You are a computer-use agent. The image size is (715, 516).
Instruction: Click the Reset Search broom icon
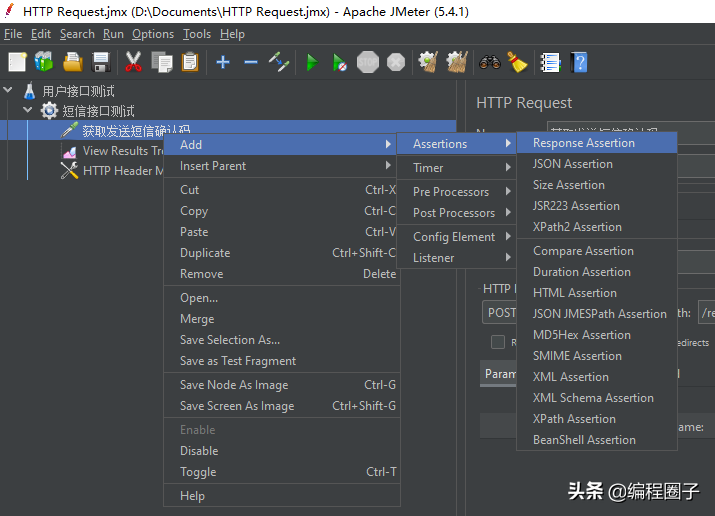(x=517, y=62)
